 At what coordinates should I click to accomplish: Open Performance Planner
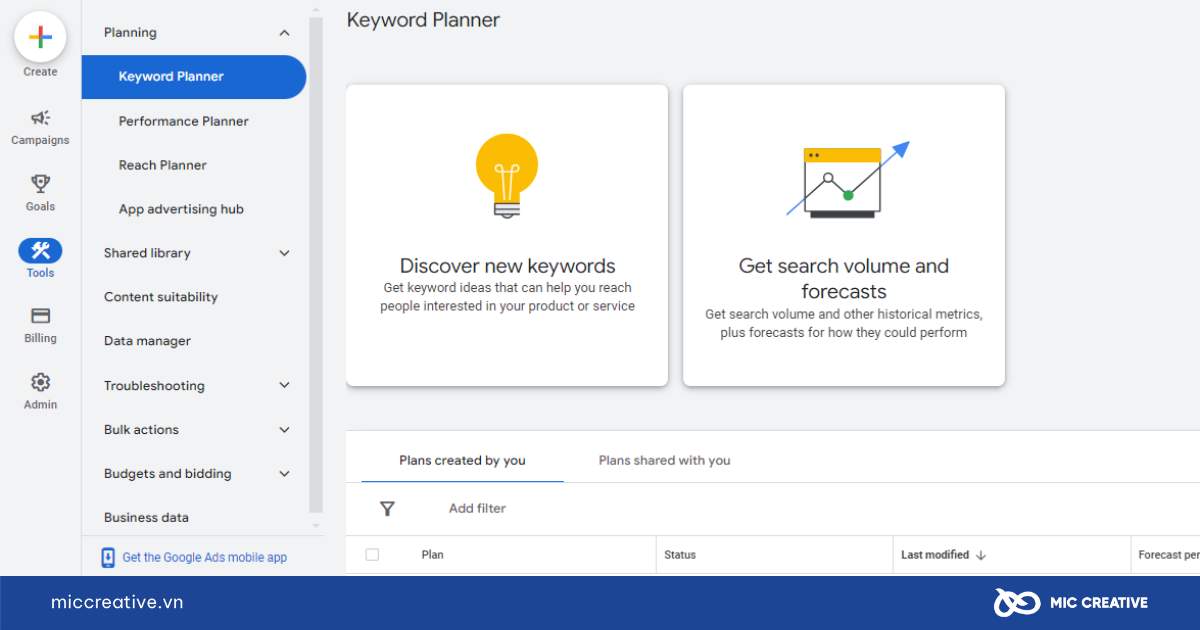tap(184, 121)
